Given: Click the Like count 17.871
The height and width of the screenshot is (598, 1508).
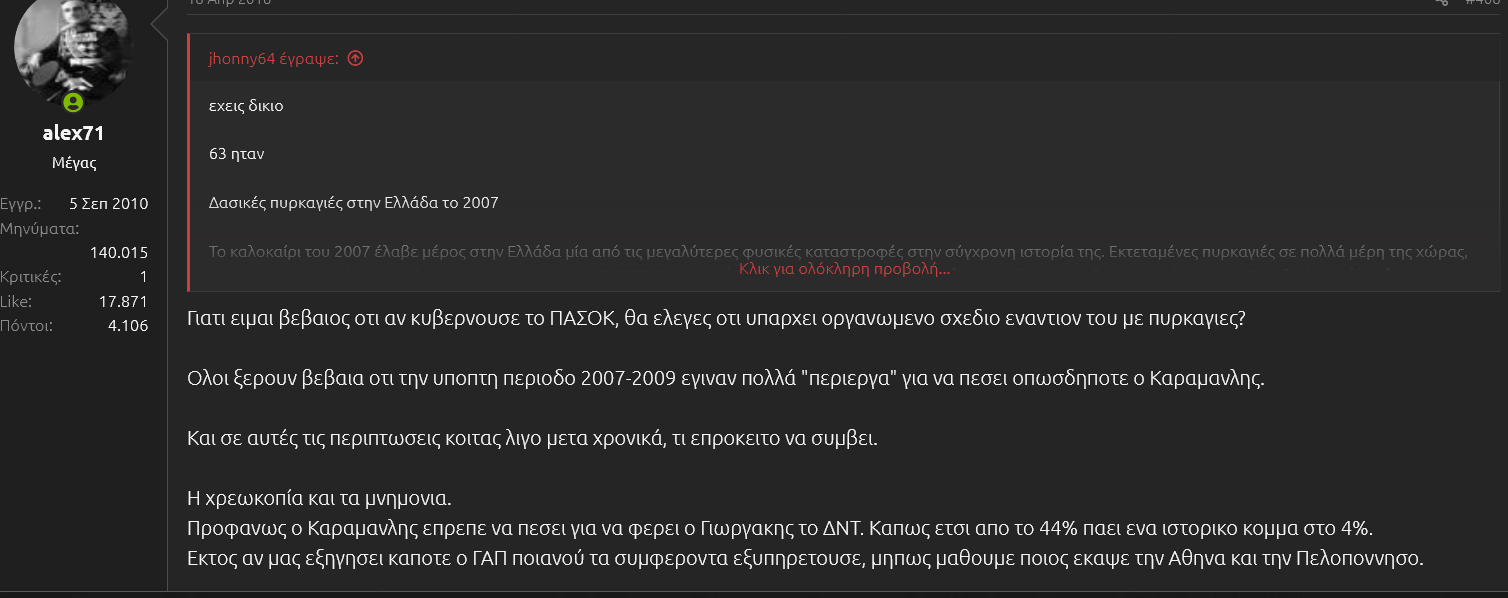Looking at the screenshot, I should (123, 301).
